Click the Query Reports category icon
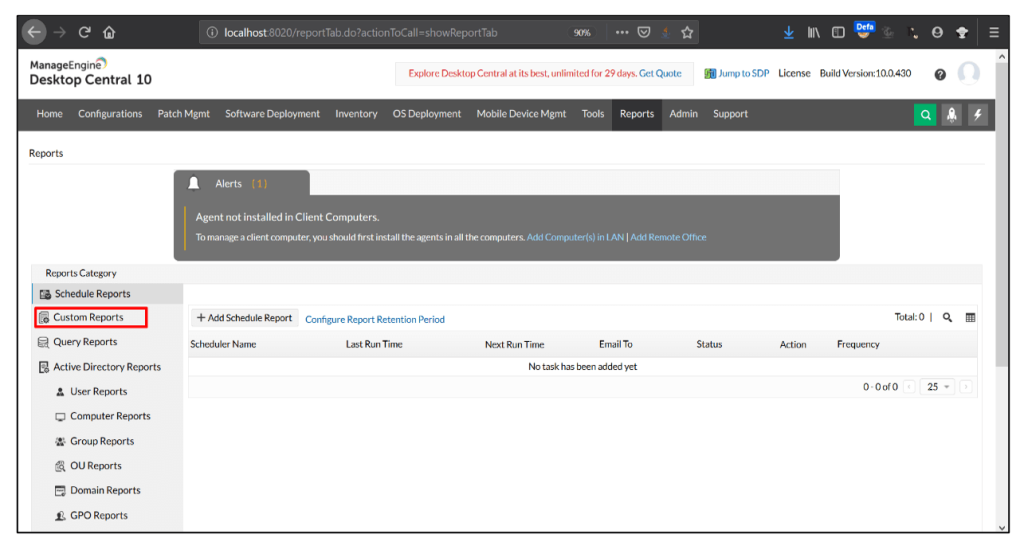The width and height of the screenshot is (1024, 550). tap(43, 342)
